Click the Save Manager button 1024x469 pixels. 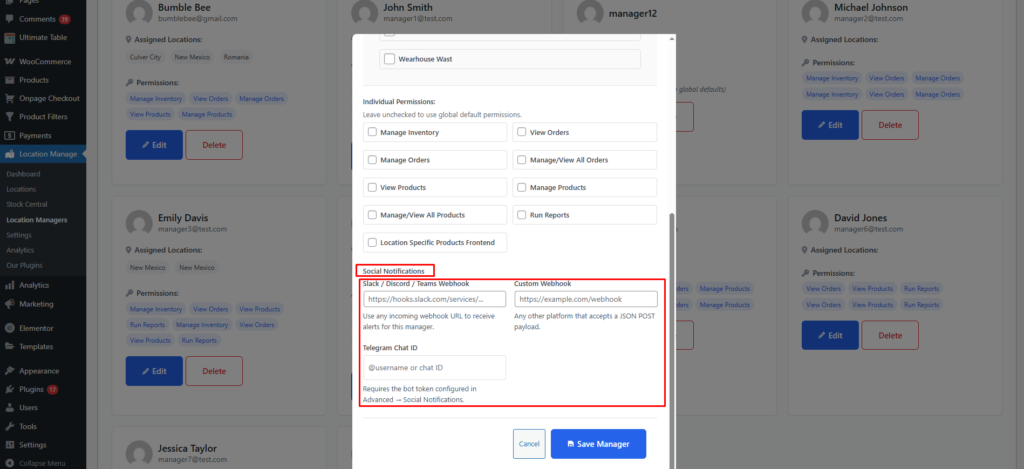pos(598,443)
